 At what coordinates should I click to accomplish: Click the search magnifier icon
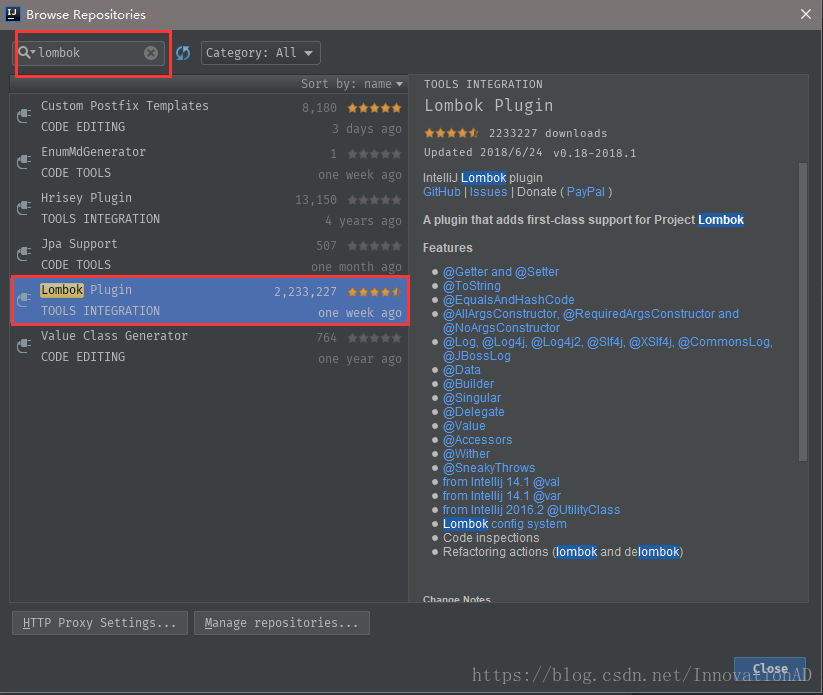[x=24, y=52]
